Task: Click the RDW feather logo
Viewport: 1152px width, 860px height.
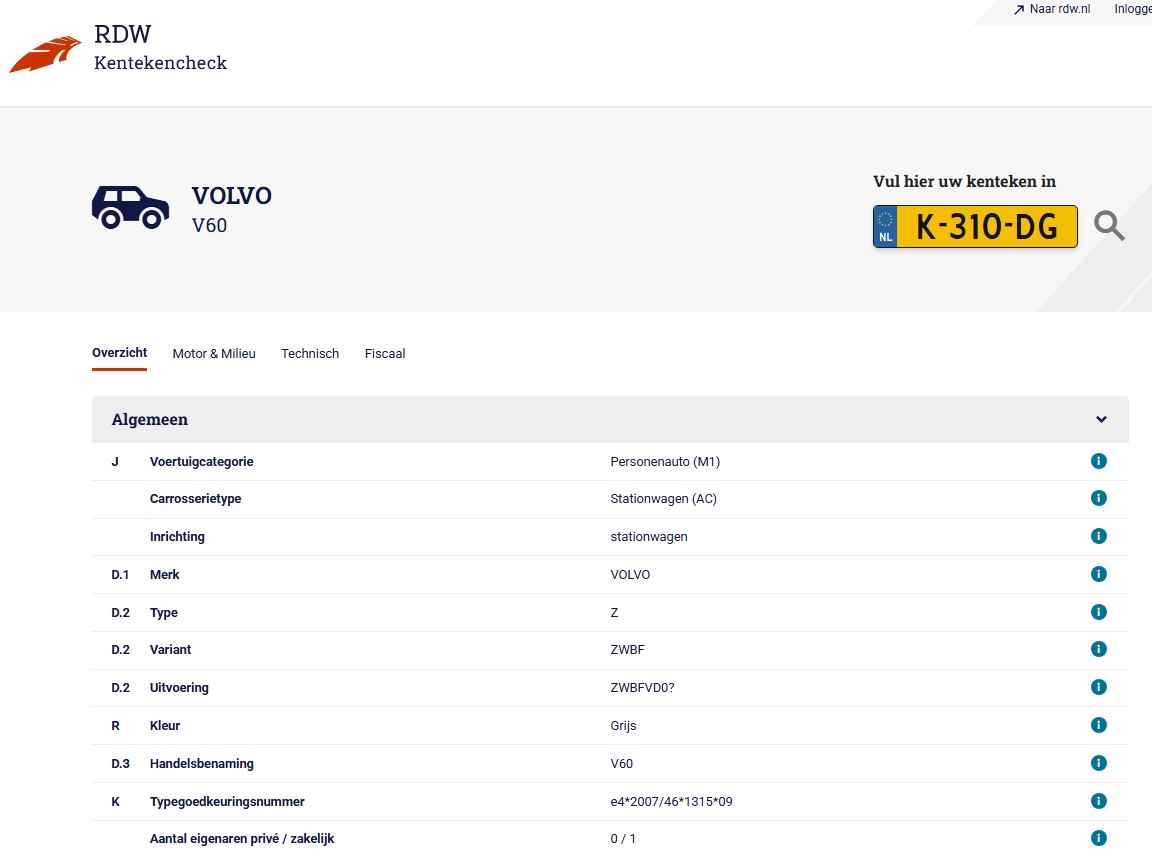Action: 46,54
